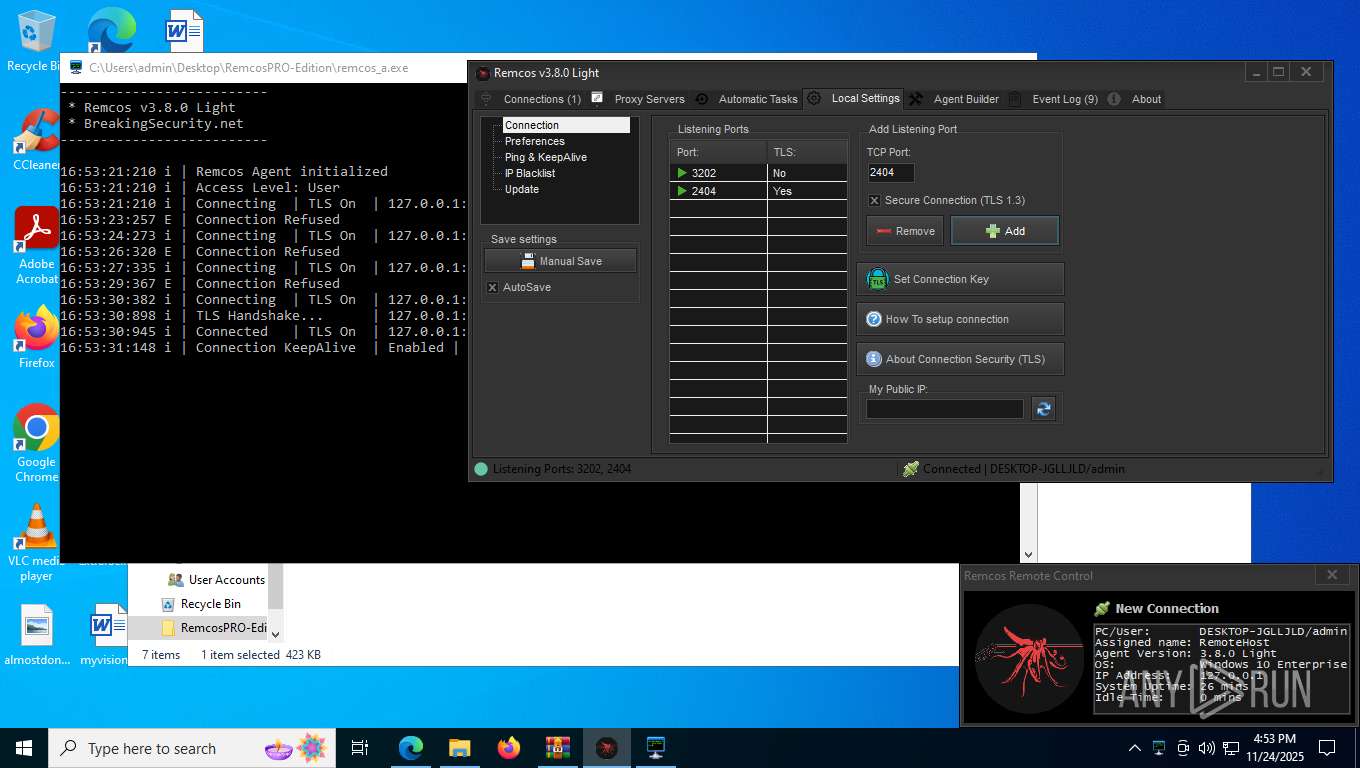Viewport: 1360px width, 768px height.
Task: Select Update in the settings tree
Action: coord(521,189)
